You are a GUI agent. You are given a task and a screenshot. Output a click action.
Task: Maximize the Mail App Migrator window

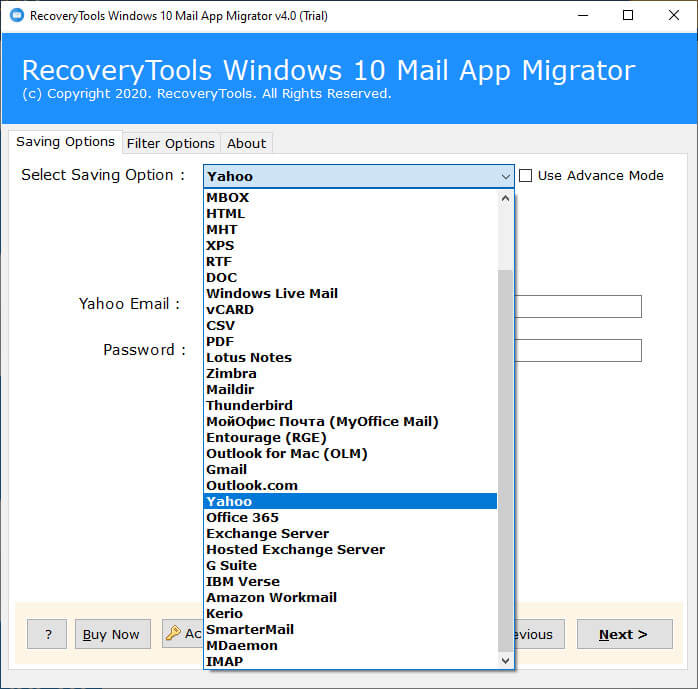pyautogui.click(x=628, y=16)
